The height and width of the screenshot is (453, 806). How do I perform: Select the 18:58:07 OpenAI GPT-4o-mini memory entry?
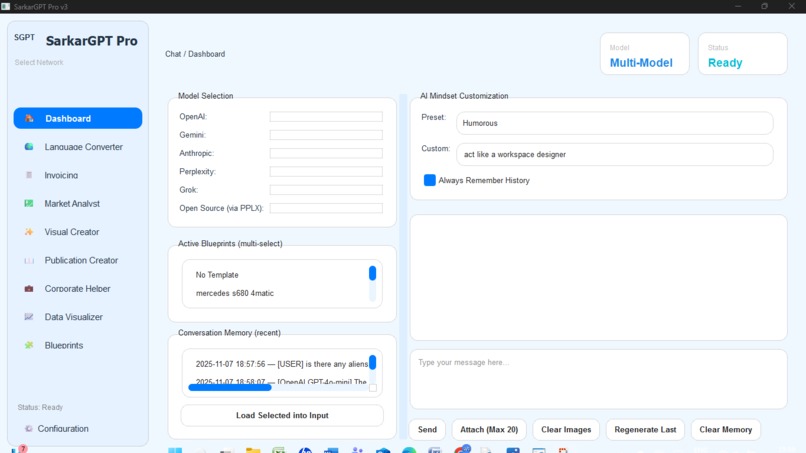(x=278, y=382)
